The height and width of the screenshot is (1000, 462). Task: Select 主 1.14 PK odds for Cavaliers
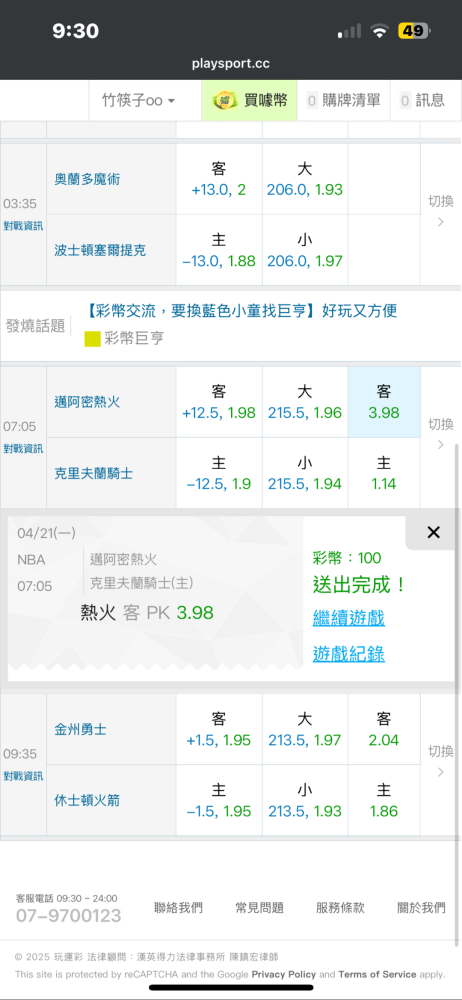tap(384, 473)
